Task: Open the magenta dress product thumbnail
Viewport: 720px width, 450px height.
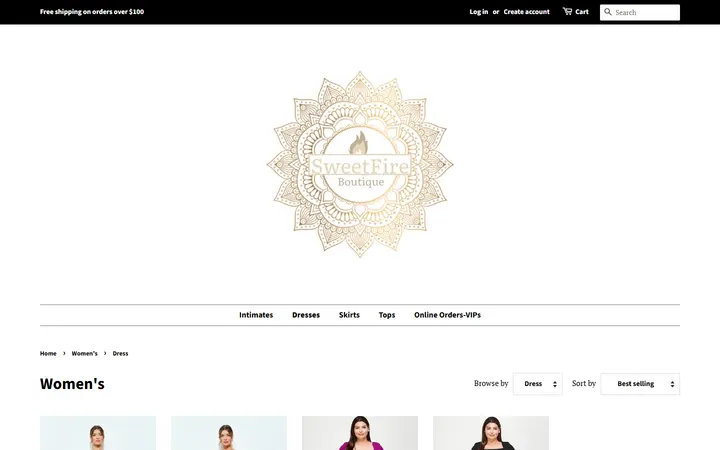Action: pos(360,433)
